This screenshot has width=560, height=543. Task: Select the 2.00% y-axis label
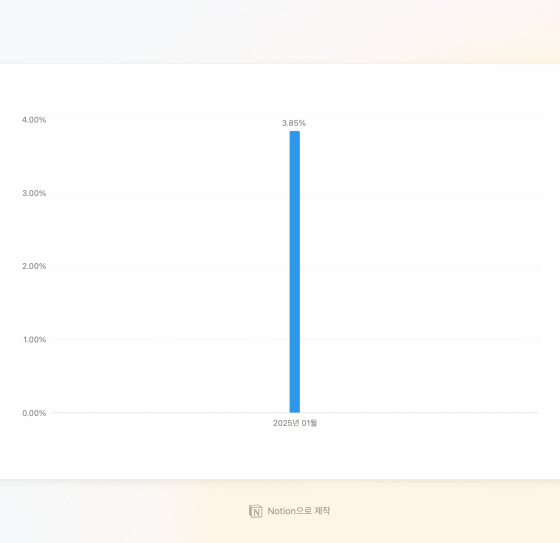pos(34,266)
